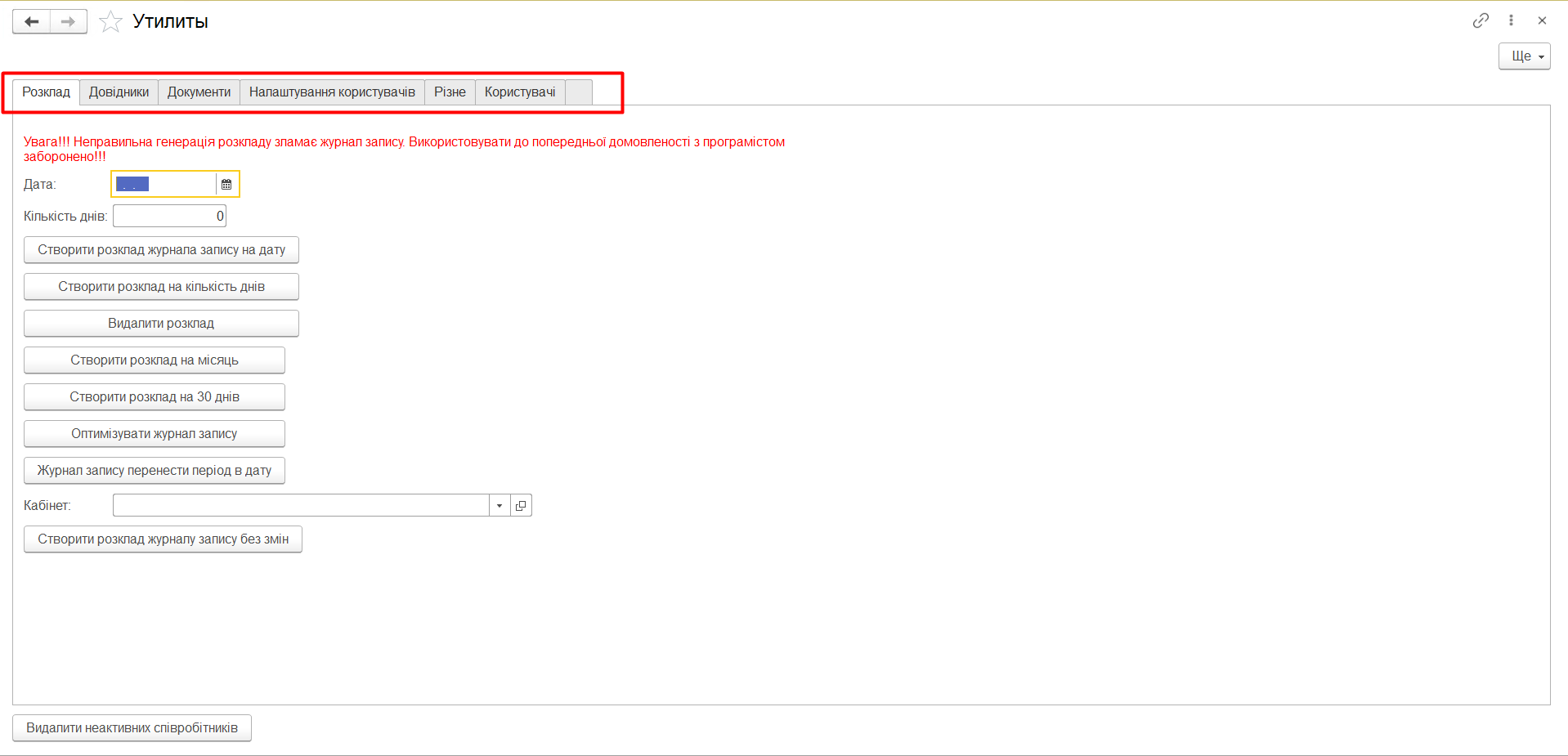The height and width of the screenshot is (756, 1568).
Task: Select the Налаштування користувачів tab
Action: click(332, 92)
